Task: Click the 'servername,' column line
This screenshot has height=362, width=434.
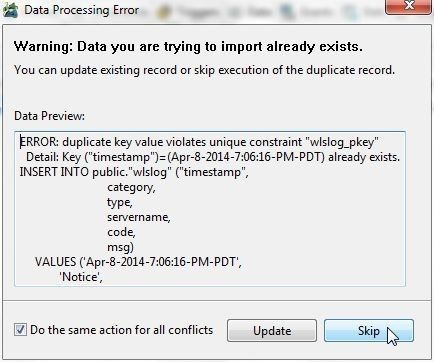Action: click(139, 217)
